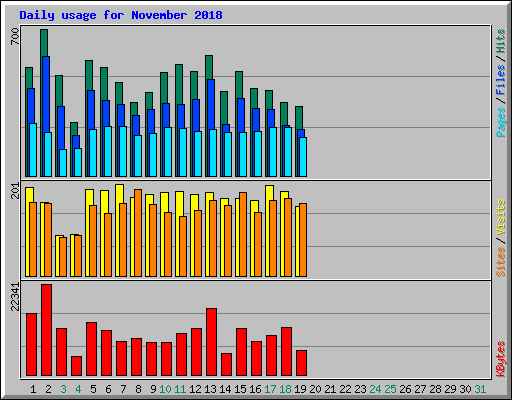Pick day 30 on the x-axis

tap(465, 389)
